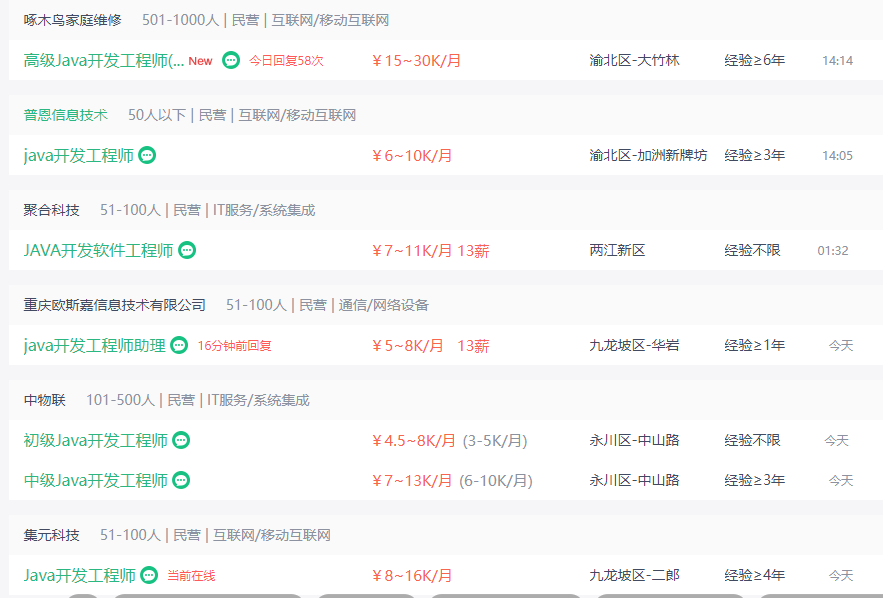883x598 pixels.
Task: Click 重庆欧斯嘉信息技术有限公司 company name
Action: click(x=114, y=305)
